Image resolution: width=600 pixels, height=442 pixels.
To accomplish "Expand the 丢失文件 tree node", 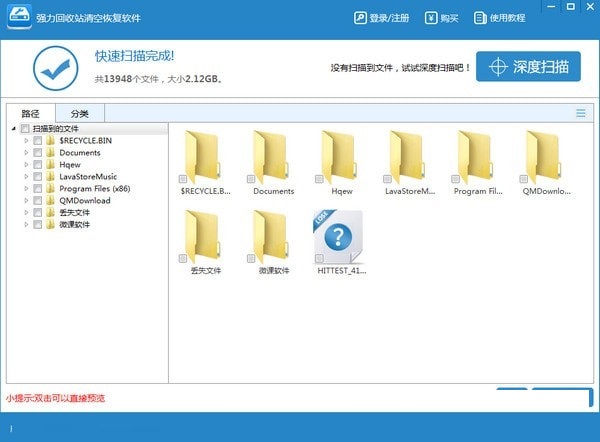I will pyautogui.click(x=26, y=212).
